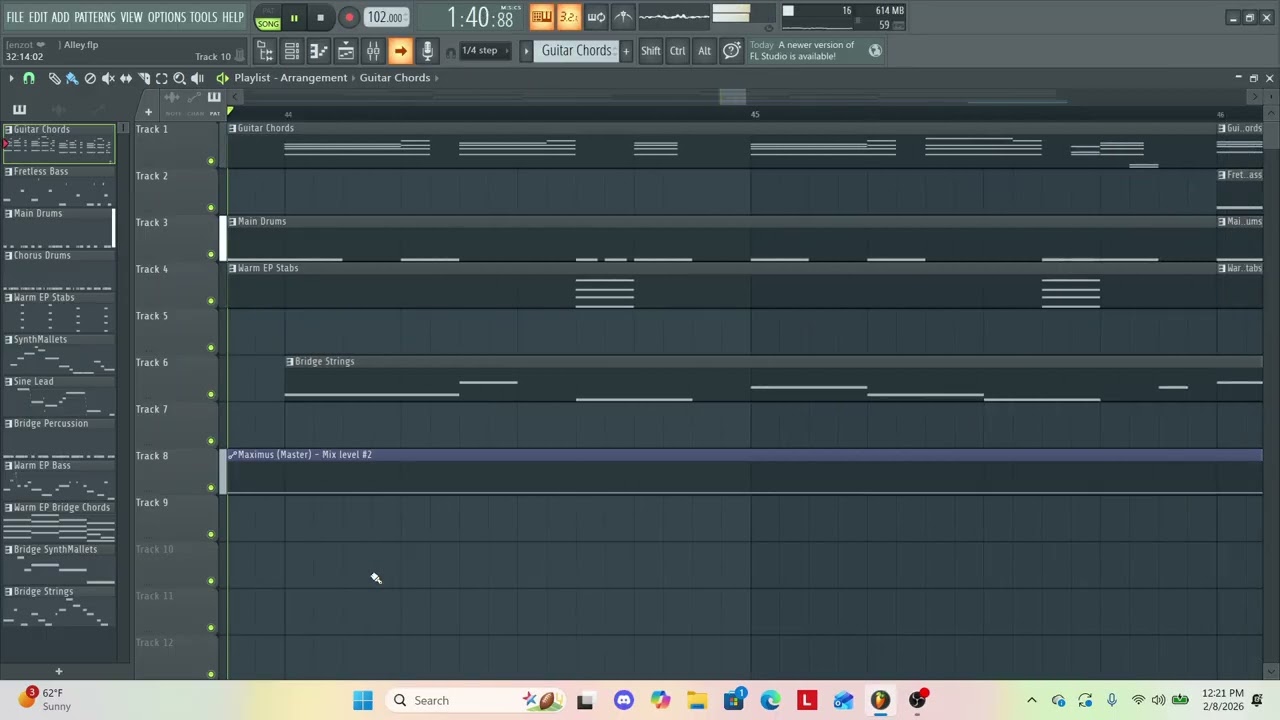Select the Mute tool in playlist toolbar
The image size is (1280, 720).
pyautogui.click(x=108, y=78)
